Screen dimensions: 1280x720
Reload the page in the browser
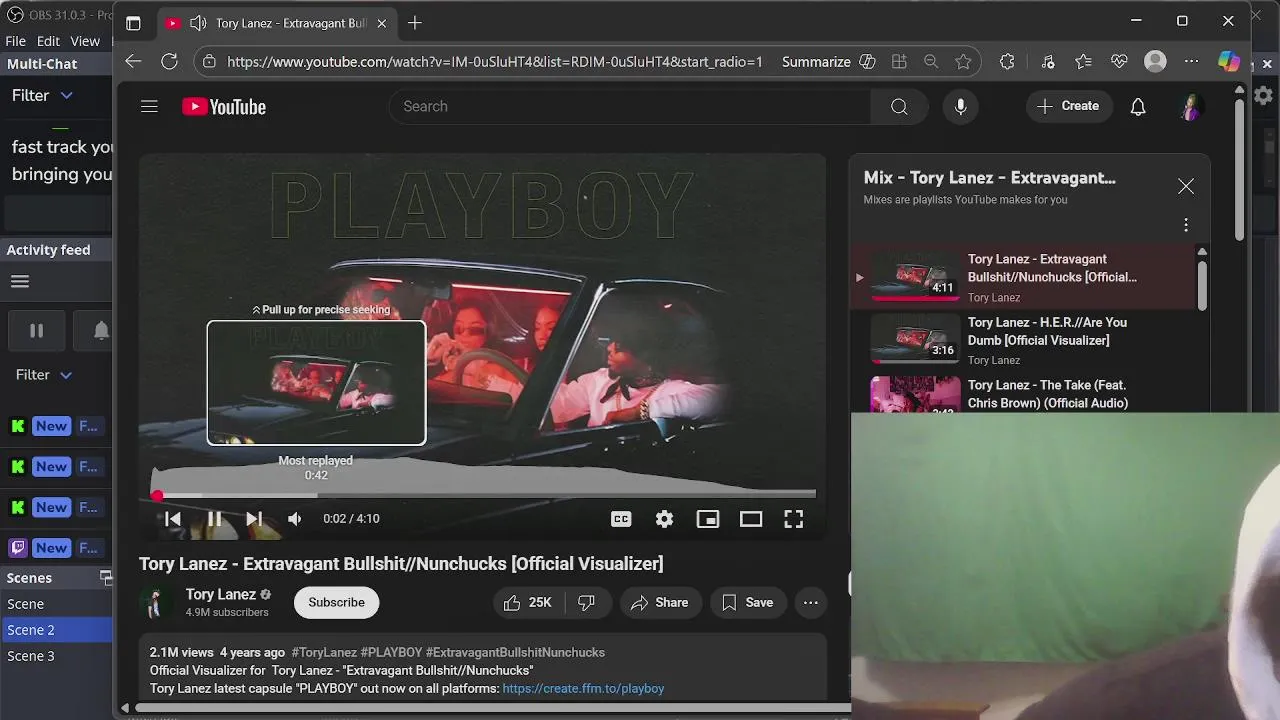tap(169, 62)
